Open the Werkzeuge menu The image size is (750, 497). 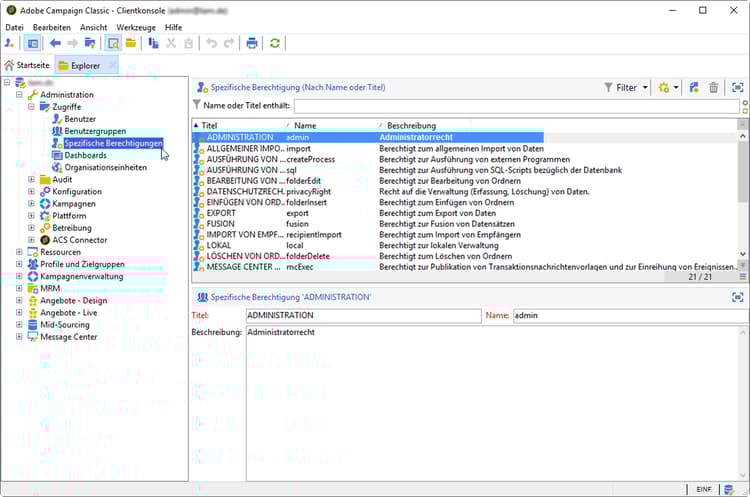(136, 27)
